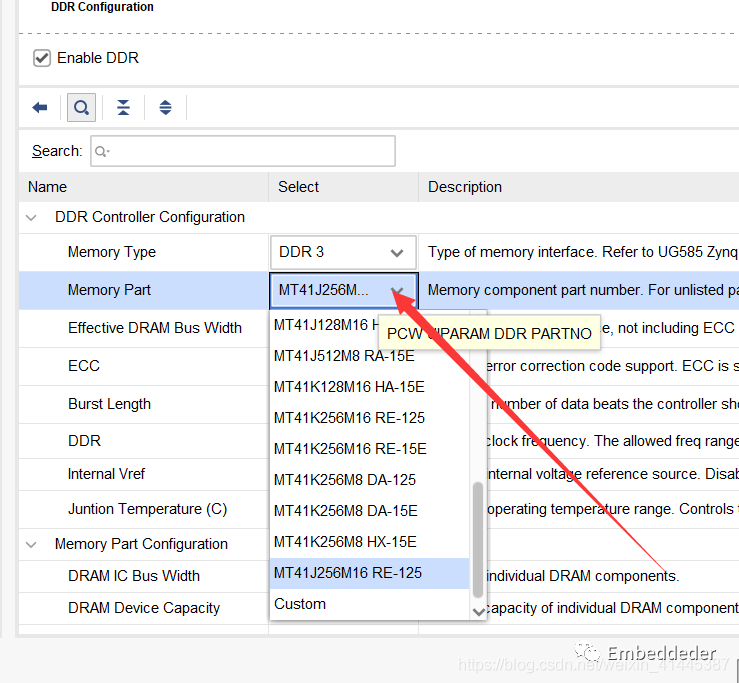The image size is (739, 683).
Task: Click the collapse all toolbar icon
Action: [x=123, y=108]
